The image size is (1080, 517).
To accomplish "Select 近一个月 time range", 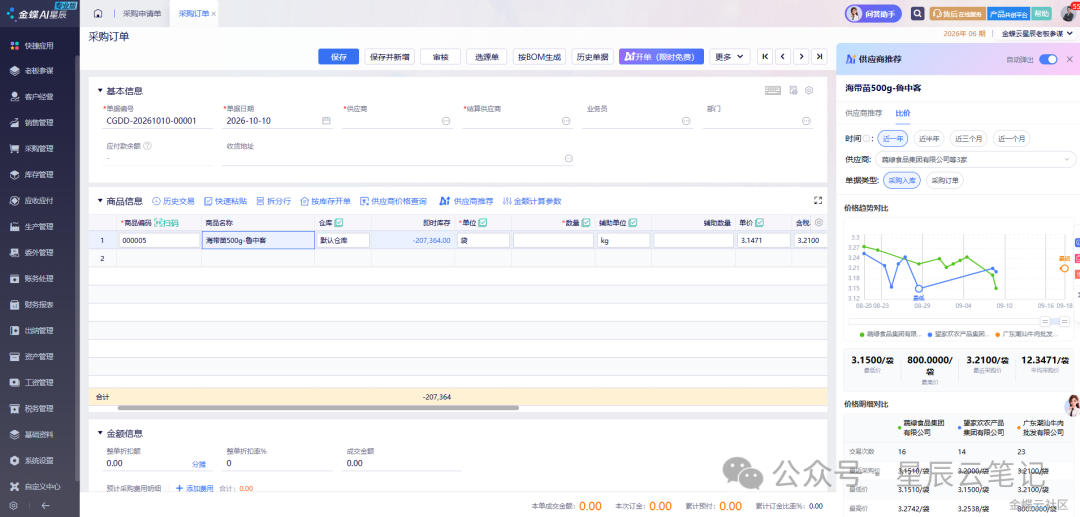I will tap(1011, 138).
